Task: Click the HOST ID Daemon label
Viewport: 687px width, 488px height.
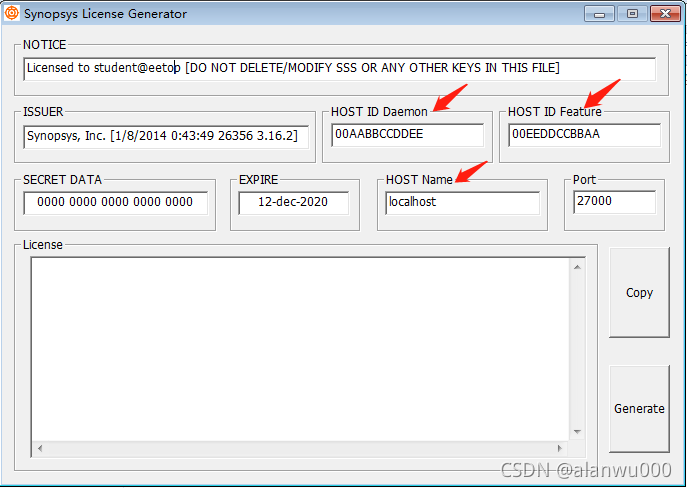Action: click(x=379, y=112)
